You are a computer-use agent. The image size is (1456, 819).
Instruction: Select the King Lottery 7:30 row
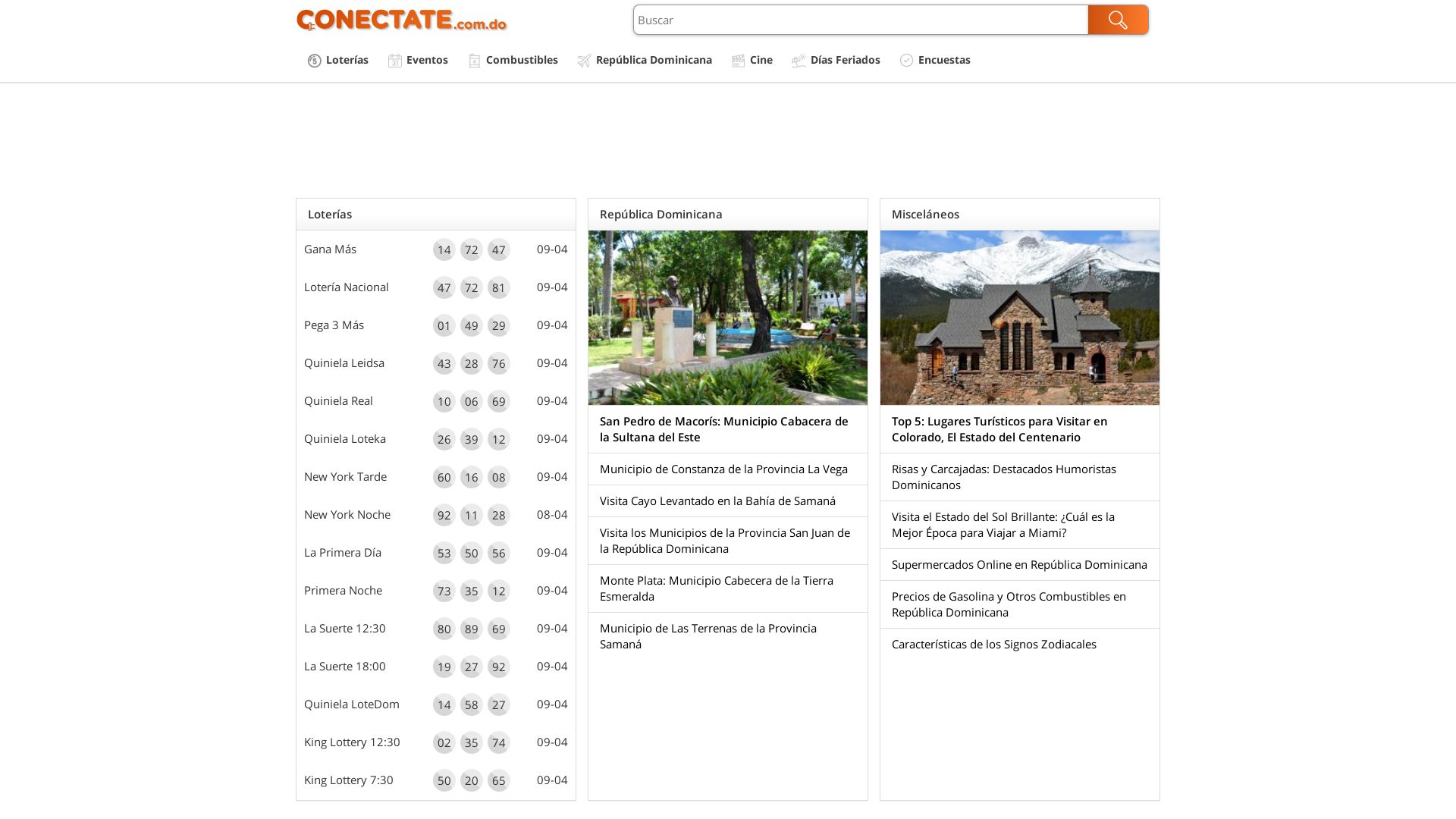coord(436,780)
